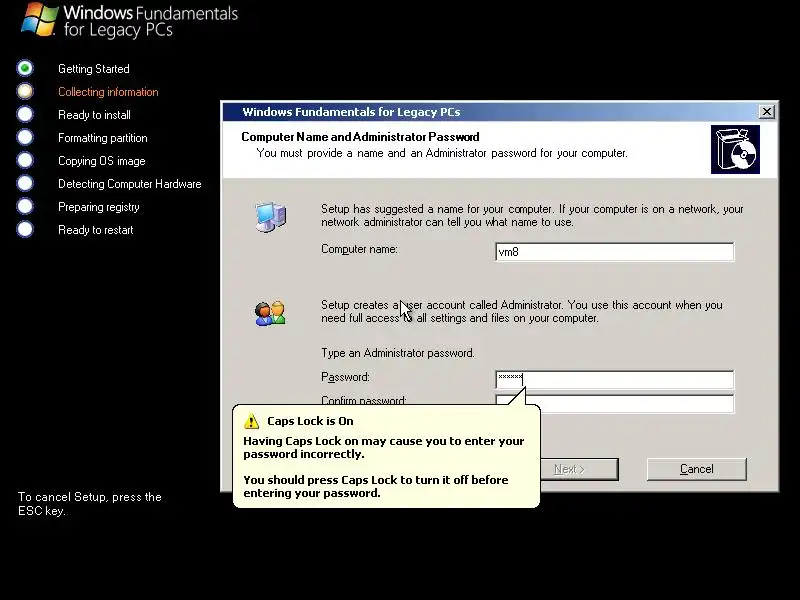Click the 'To cancel Setup' ESC hint
The width and height of the screenshot is (800, 600).
click(90, 504)
